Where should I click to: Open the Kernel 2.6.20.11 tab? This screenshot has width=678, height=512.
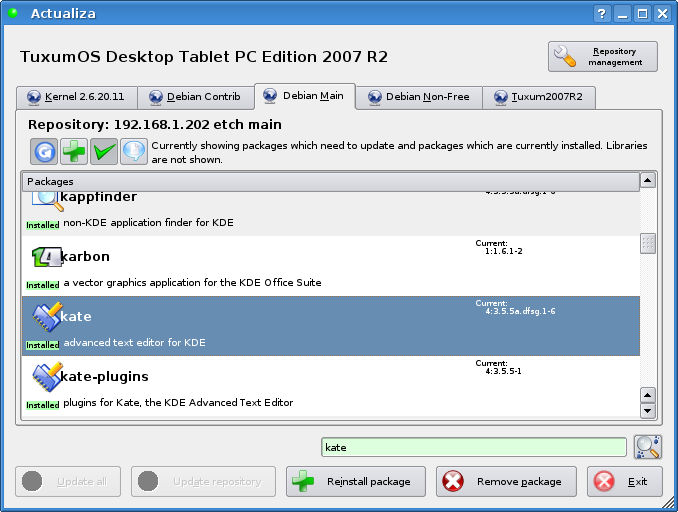tap(77, 97)
